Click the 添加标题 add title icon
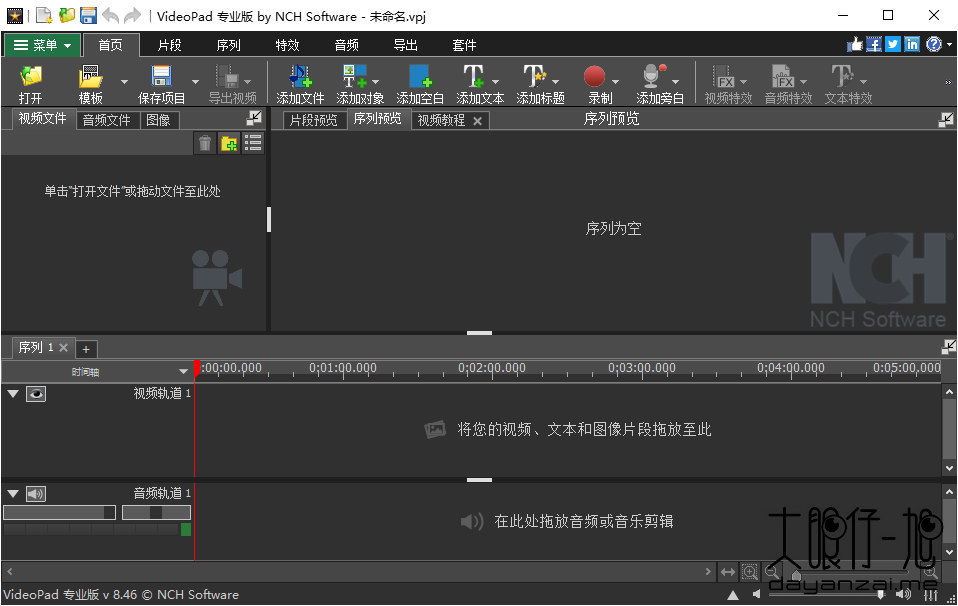 tap(534, 76)
